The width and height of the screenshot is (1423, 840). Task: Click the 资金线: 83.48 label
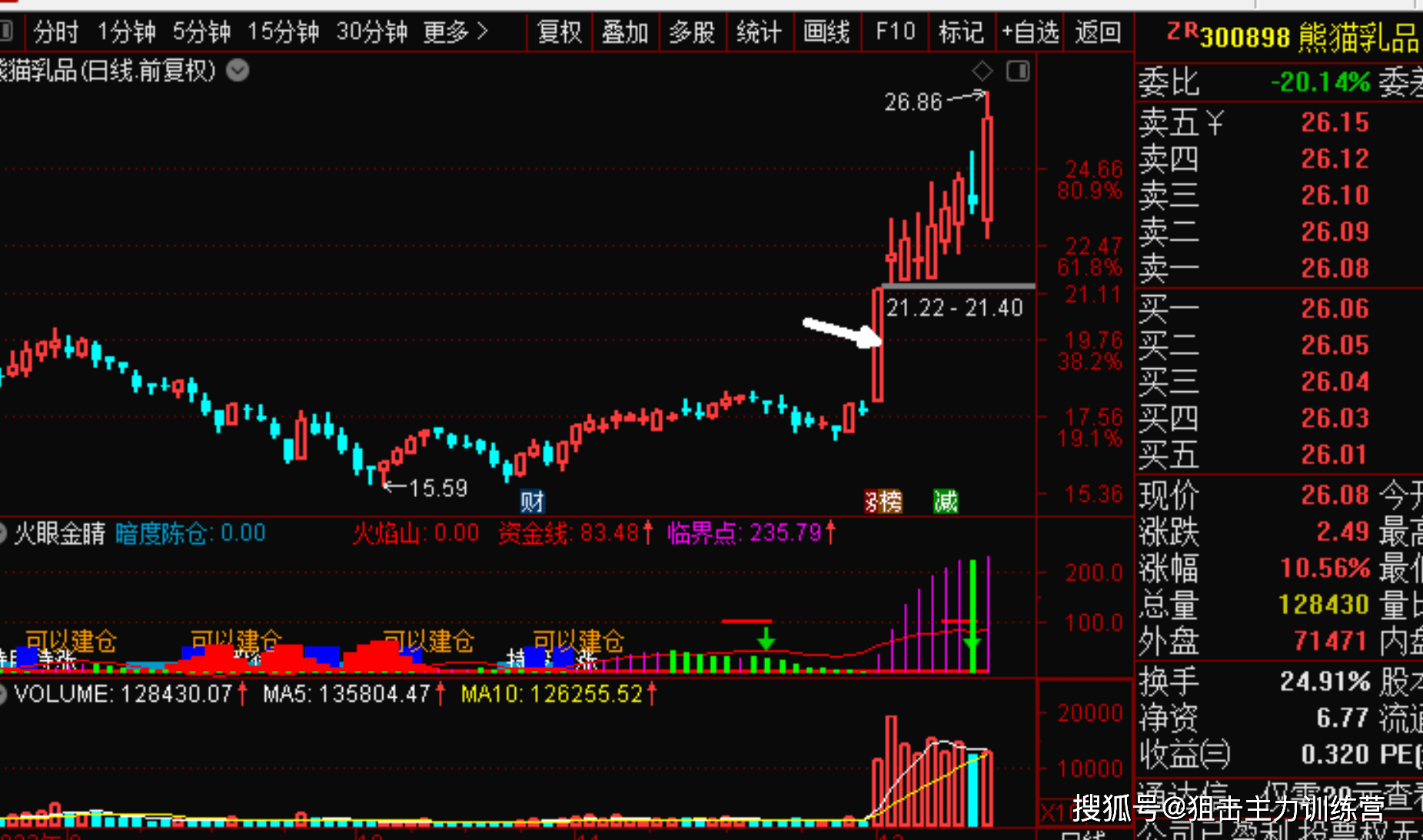coord(575,533)
